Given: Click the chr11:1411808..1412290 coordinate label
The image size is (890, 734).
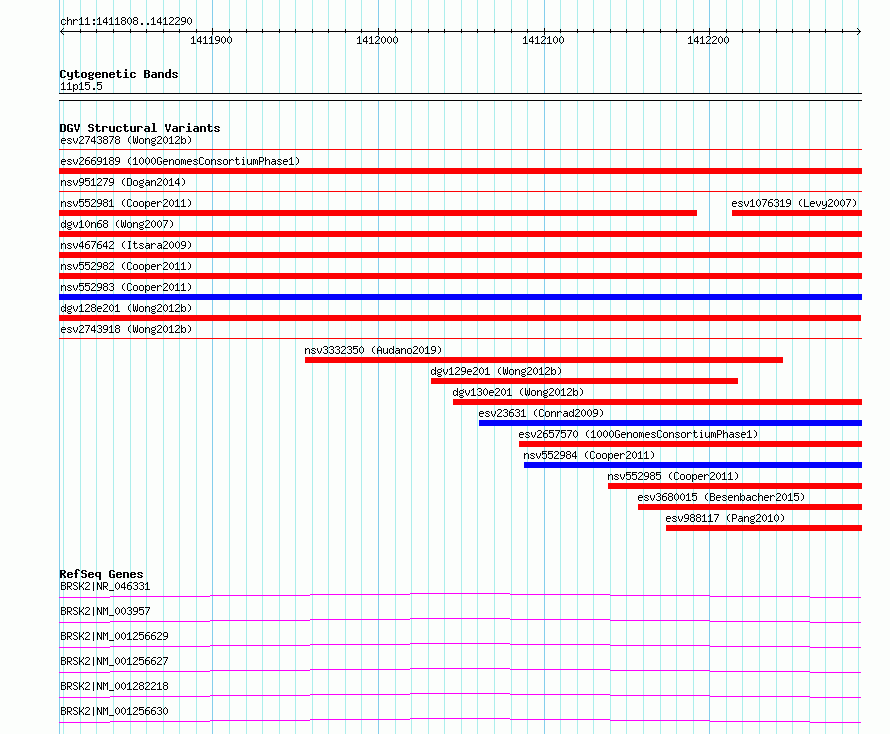Looking at the screenshot, I should pyautogui.click(x=126, y=21).
